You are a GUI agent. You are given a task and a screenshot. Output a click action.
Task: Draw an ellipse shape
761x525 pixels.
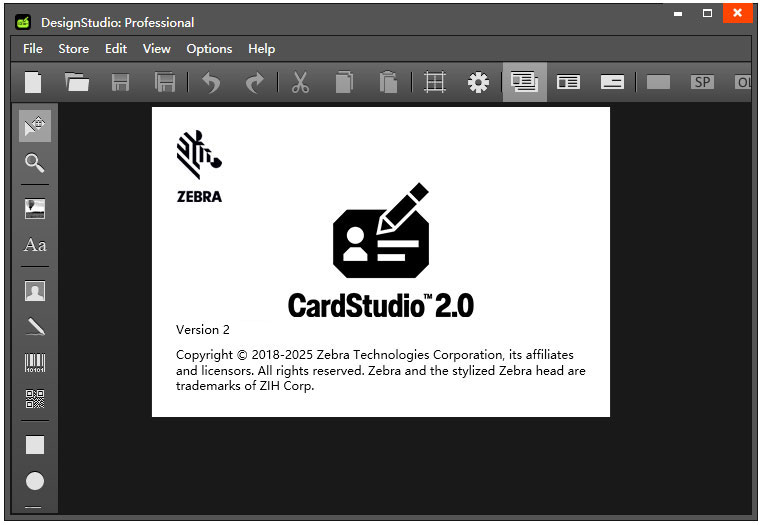[x=35, y=481]
